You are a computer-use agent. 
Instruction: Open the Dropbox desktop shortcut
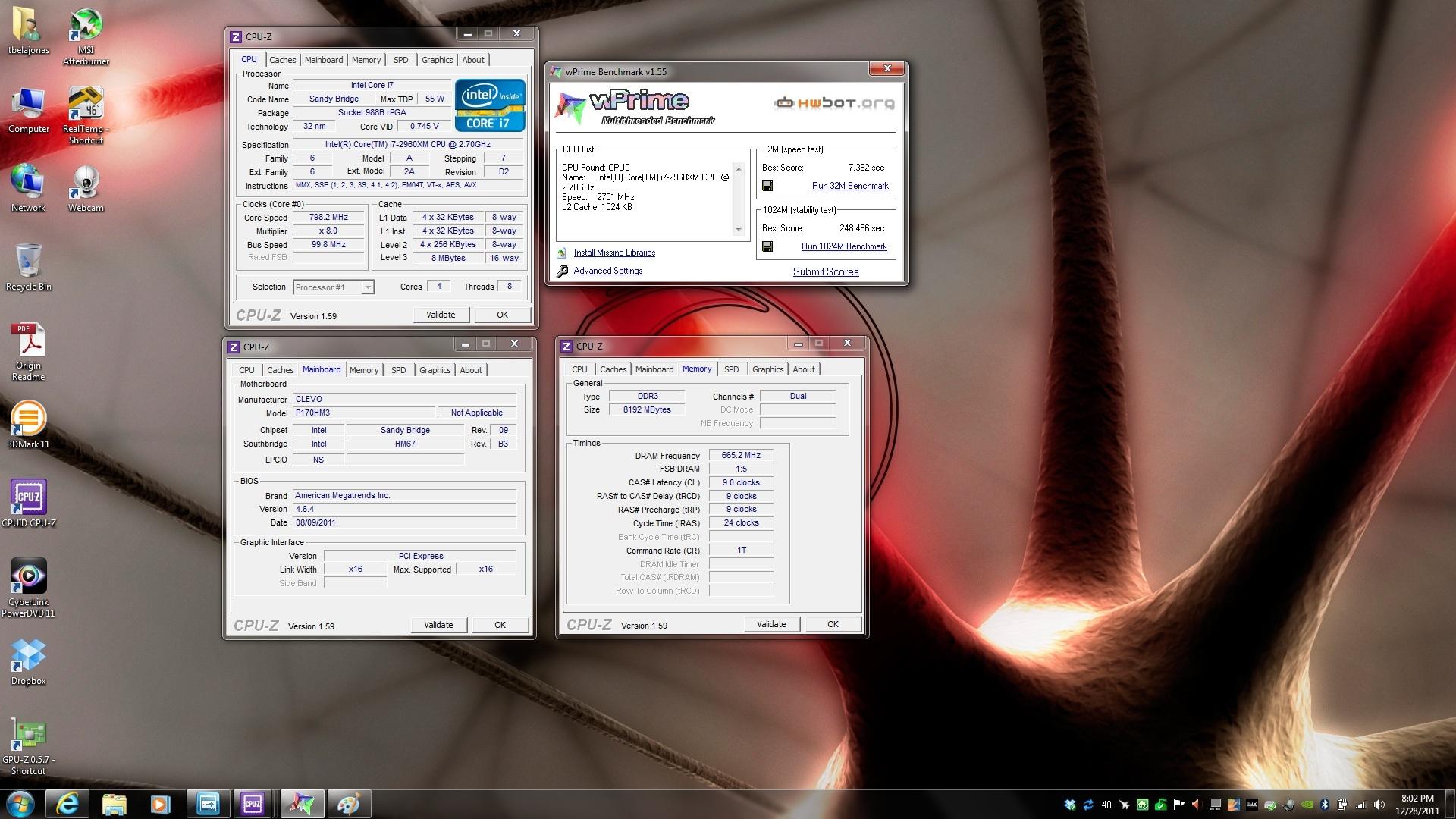pos(29,662)
